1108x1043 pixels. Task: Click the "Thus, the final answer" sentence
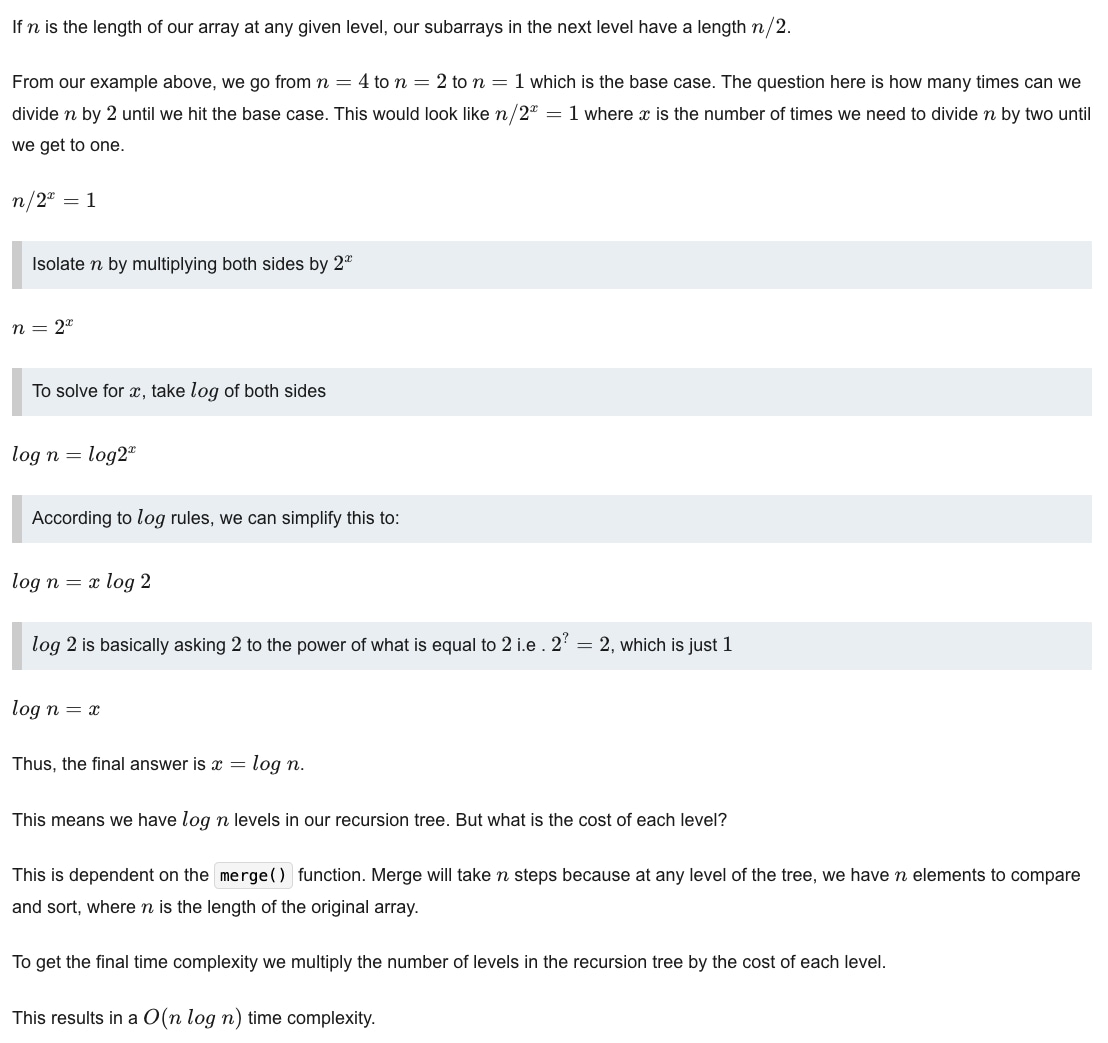click(x=158, y=764)
